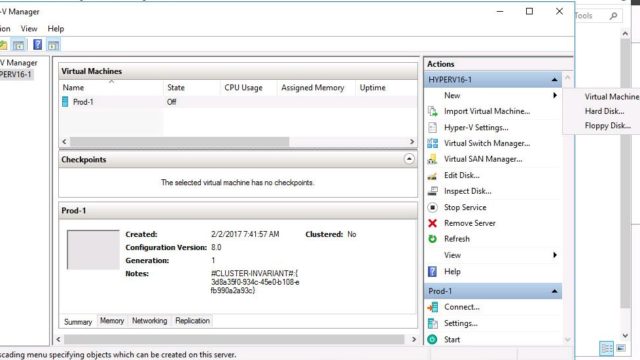Sort by the Uptime column header
The height and width of the screenshot is (360, 640).
point(386,88)
